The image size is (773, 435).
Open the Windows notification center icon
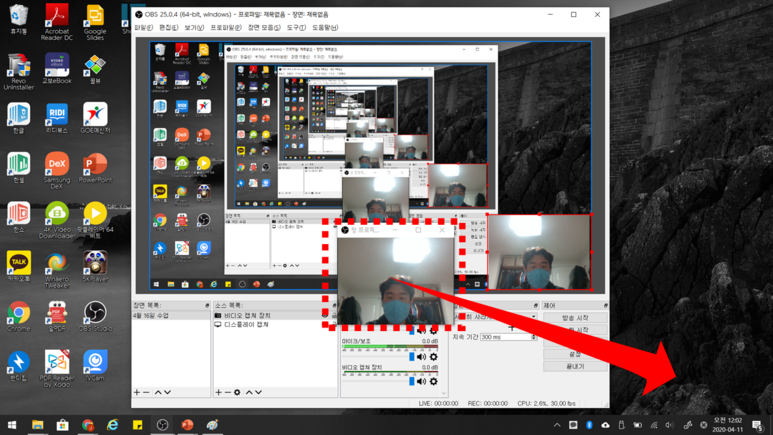[x=758, y=425]
